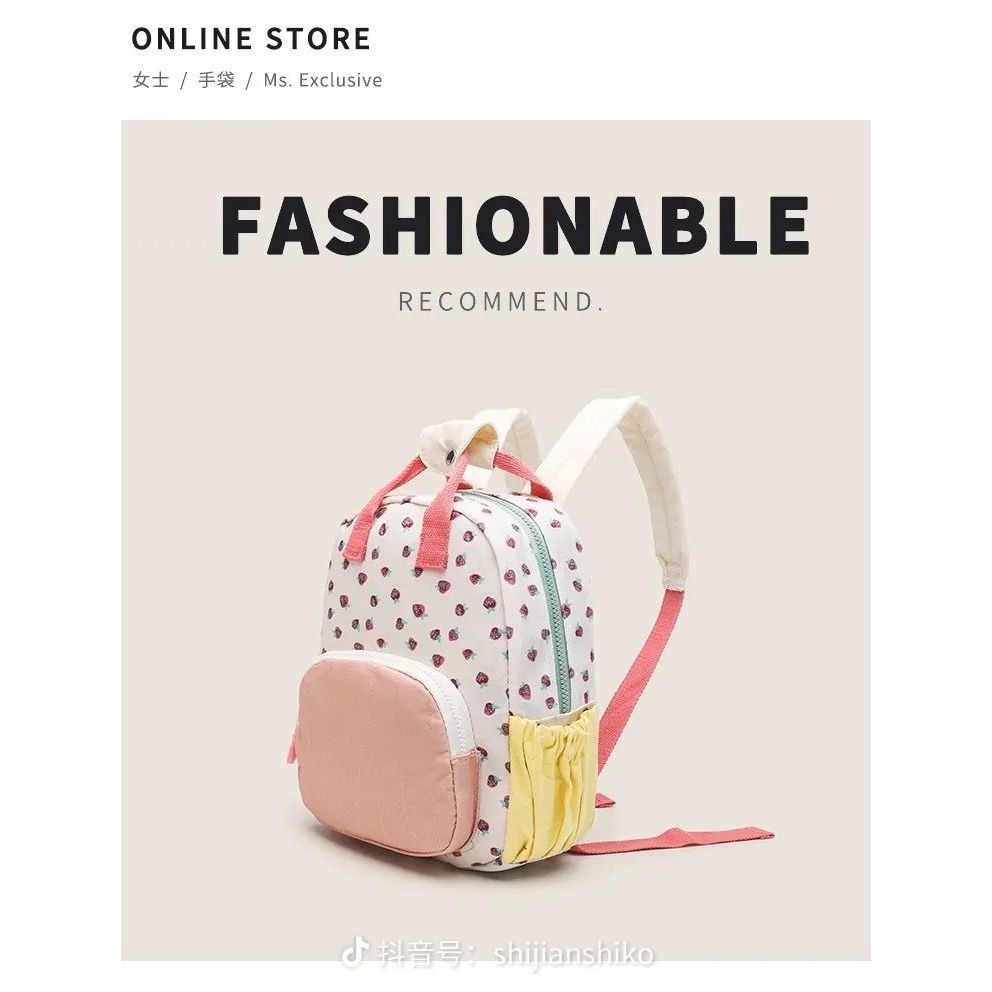Click the RECOMMEND. subtitle text
Screen dimensions: 992x992
coord(500,302)
